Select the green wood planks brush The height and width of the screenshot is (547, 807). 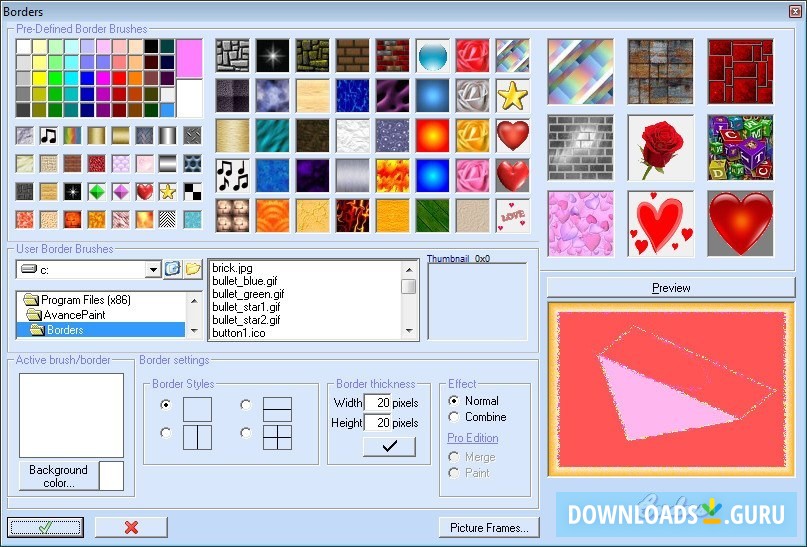pos(432,216)
